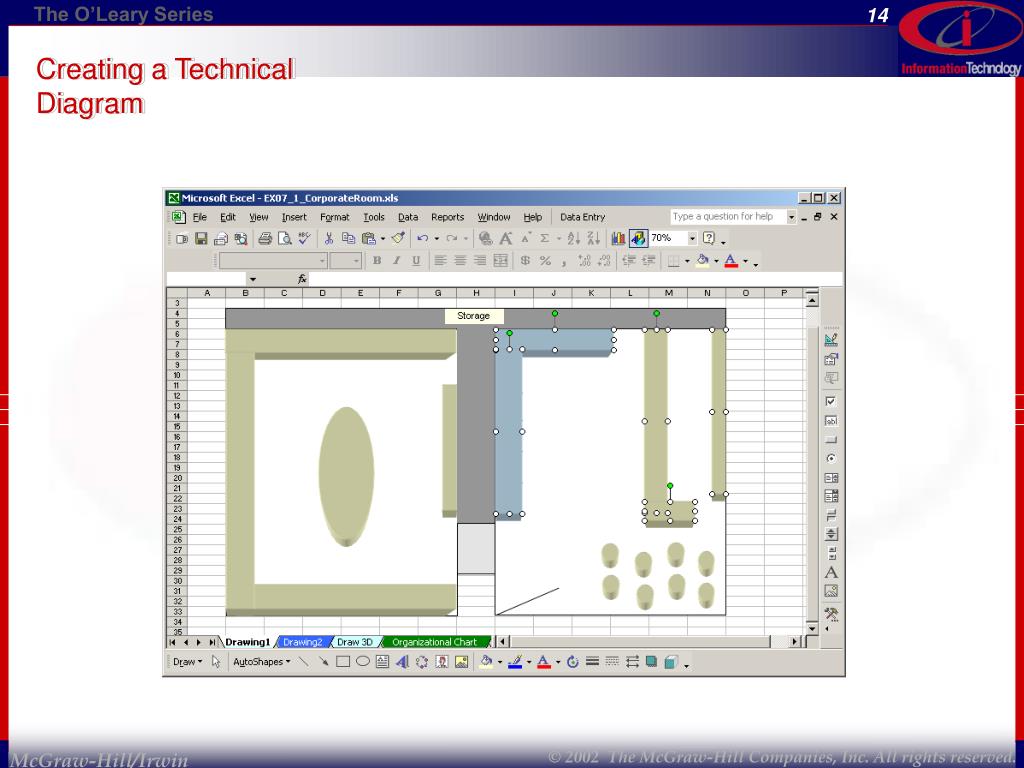Click the Print icon
Image resolution: width=1024 pixels, height=768 pixels.
coord(264,238)
